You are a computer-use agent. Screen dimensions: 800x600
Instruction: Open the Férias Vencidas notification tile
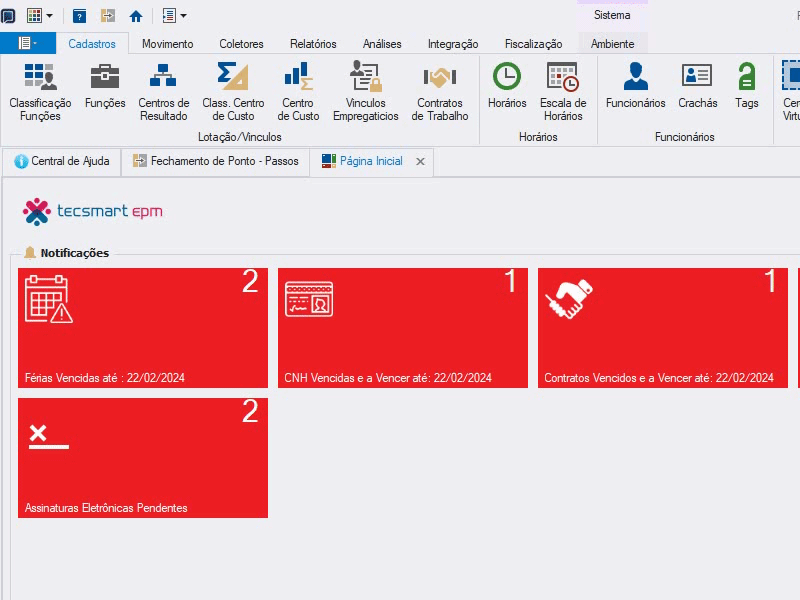click(143, 328)
